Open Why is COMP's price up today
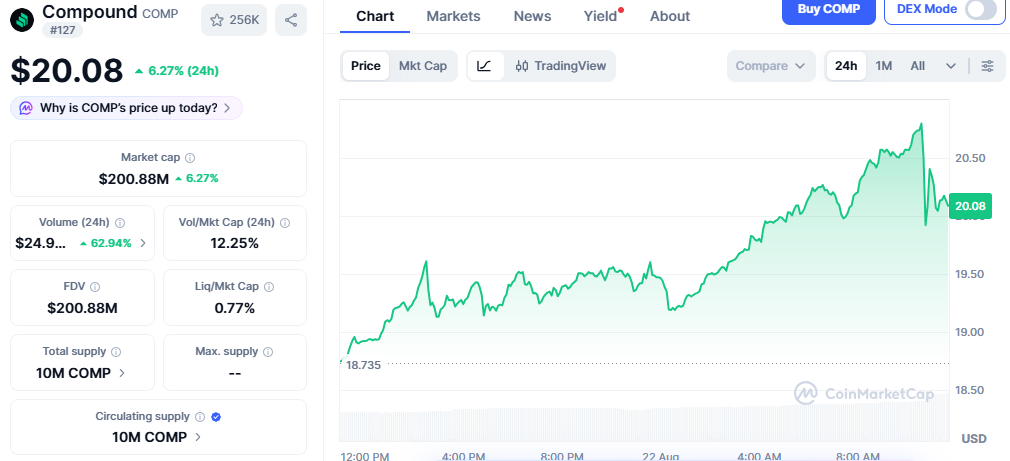1010x461 pixels. coord(126,108)
